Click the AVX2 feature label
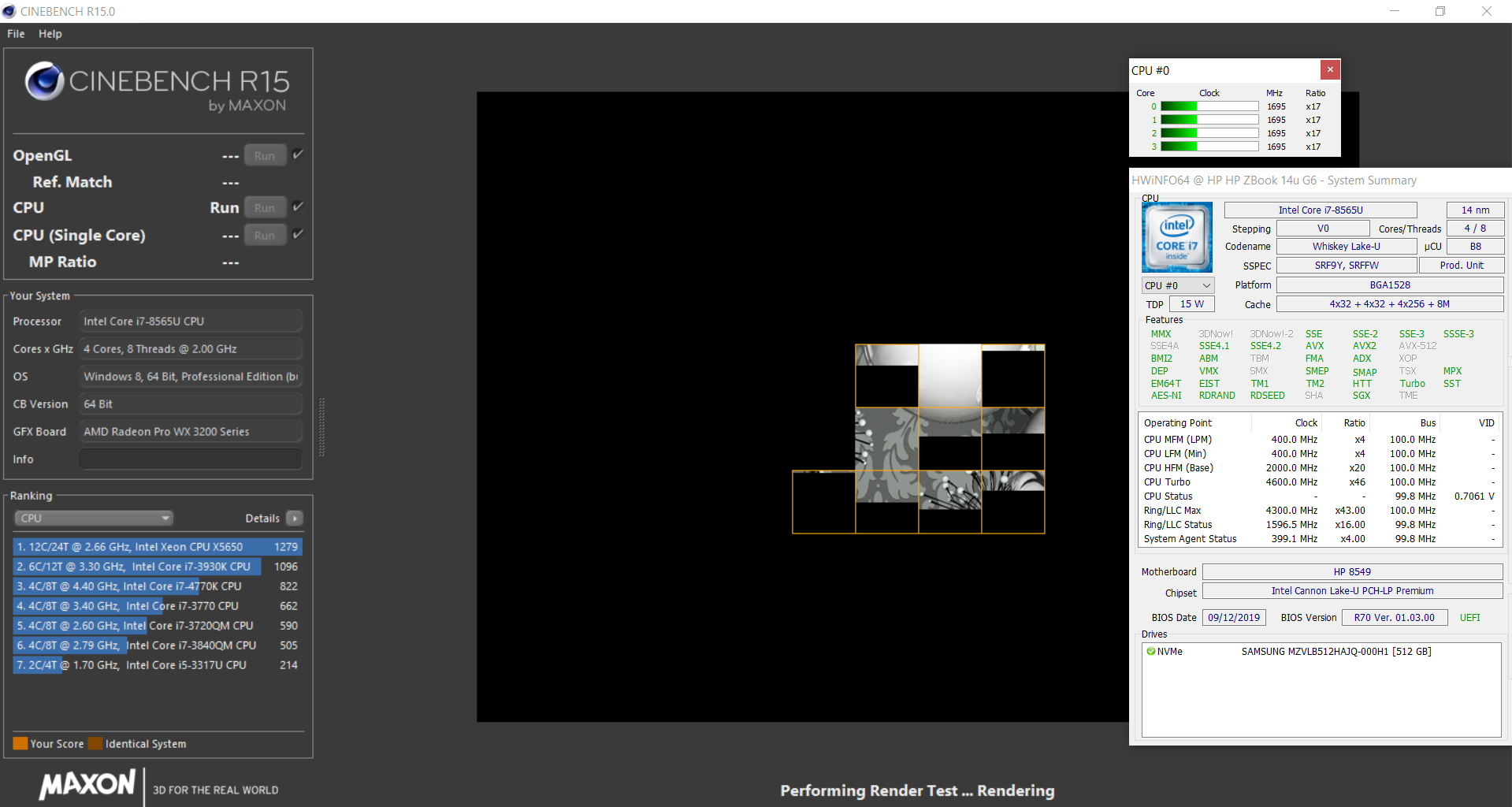The height and width of the screenshot is (807, 1512). (1365, 346)
